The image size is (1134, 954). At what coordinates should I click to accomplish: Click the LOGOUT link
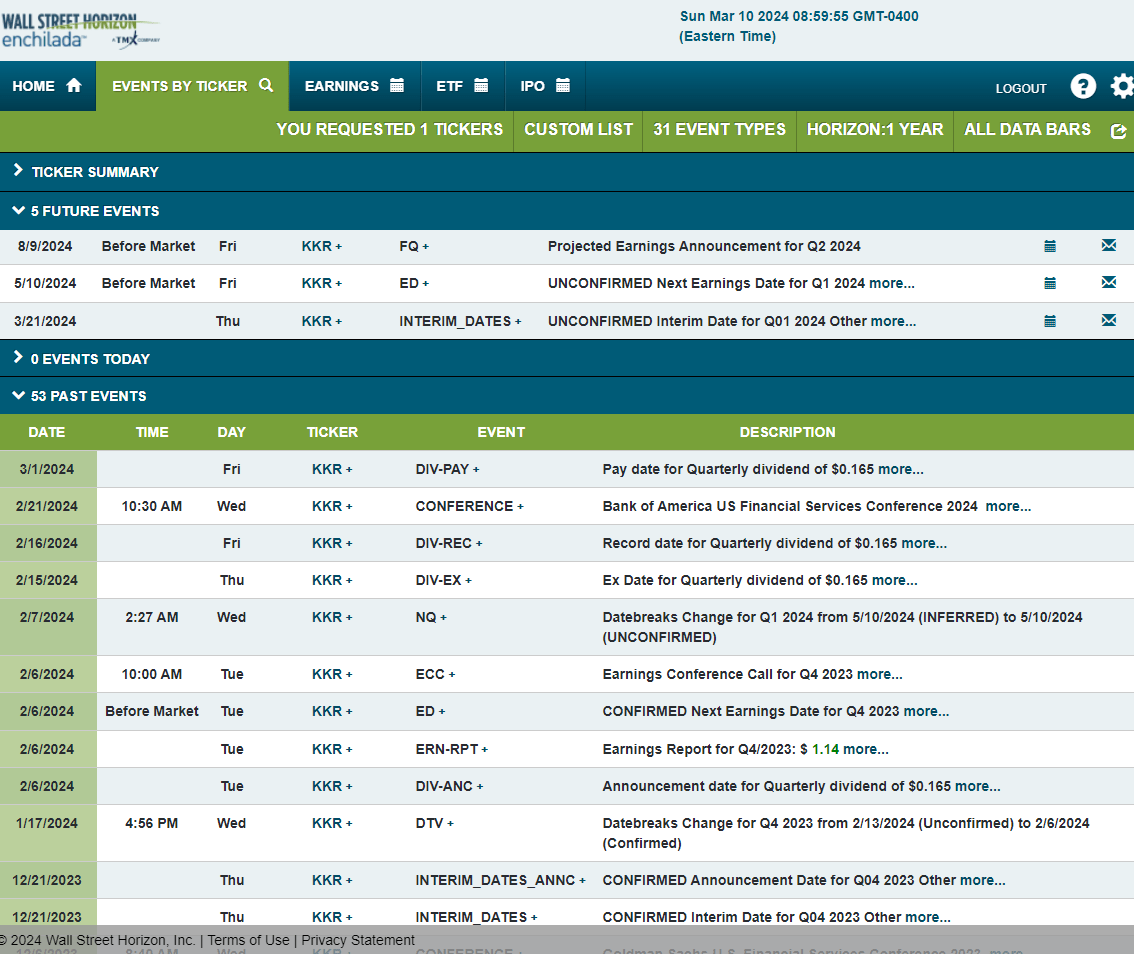[x=1021, y=88]
